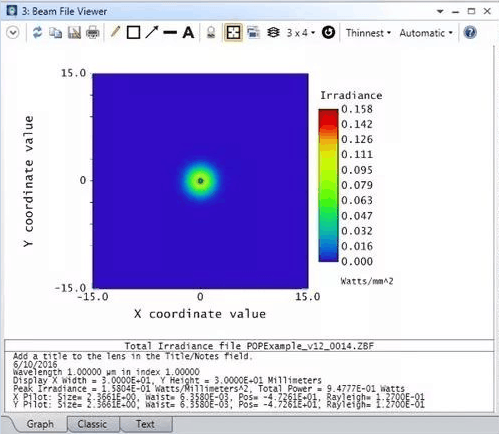Select the text annotation A tool

[188, 33]
